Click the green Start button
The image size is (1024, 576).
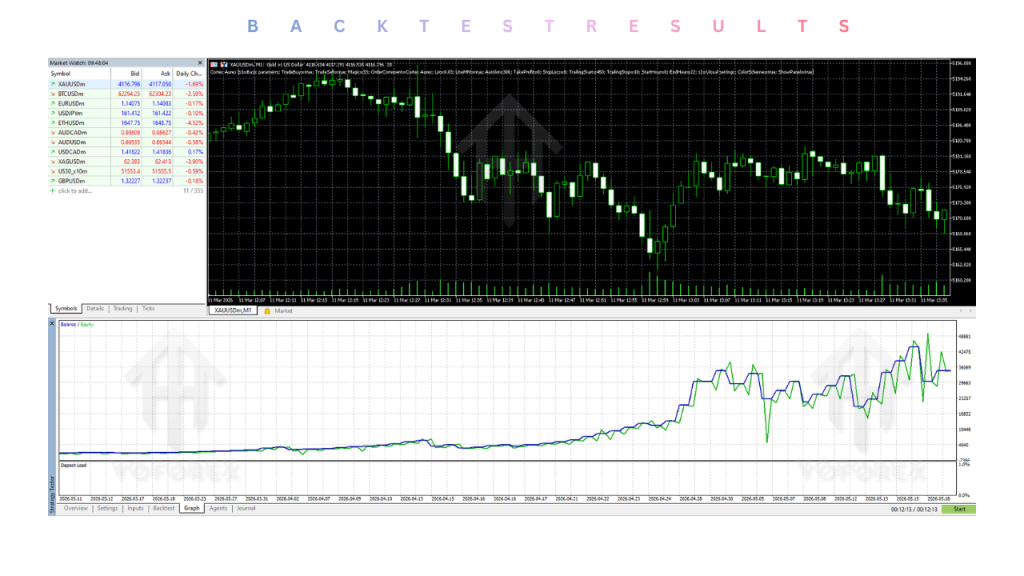click(x=959, y=509)
